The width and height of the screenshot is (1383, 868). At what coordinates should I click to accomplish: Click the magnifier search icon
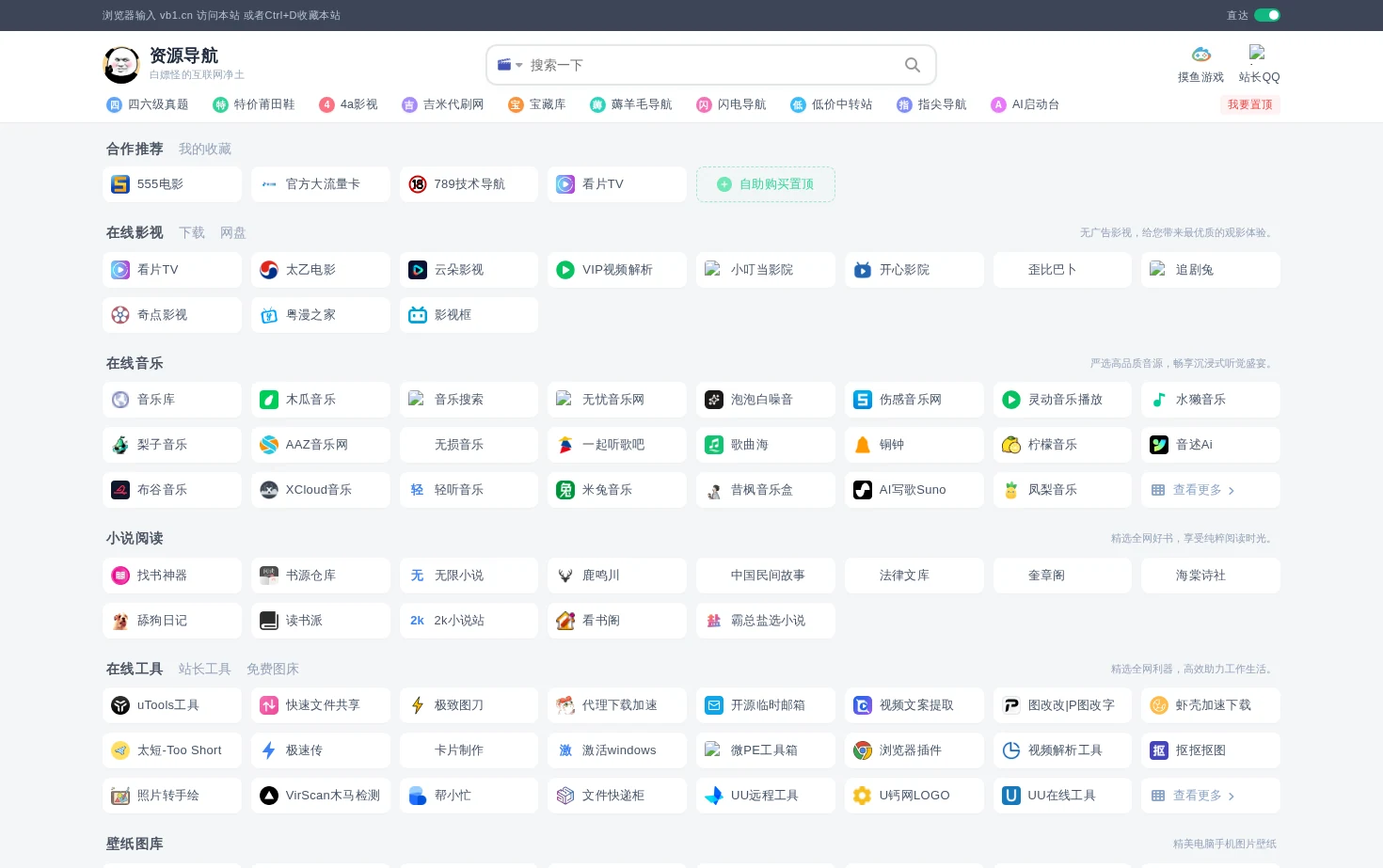pos(912,65)
